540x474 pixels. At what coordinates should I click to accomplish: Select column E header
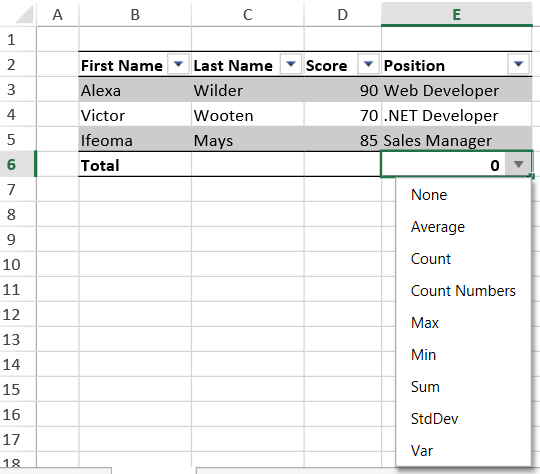[457, 14]
